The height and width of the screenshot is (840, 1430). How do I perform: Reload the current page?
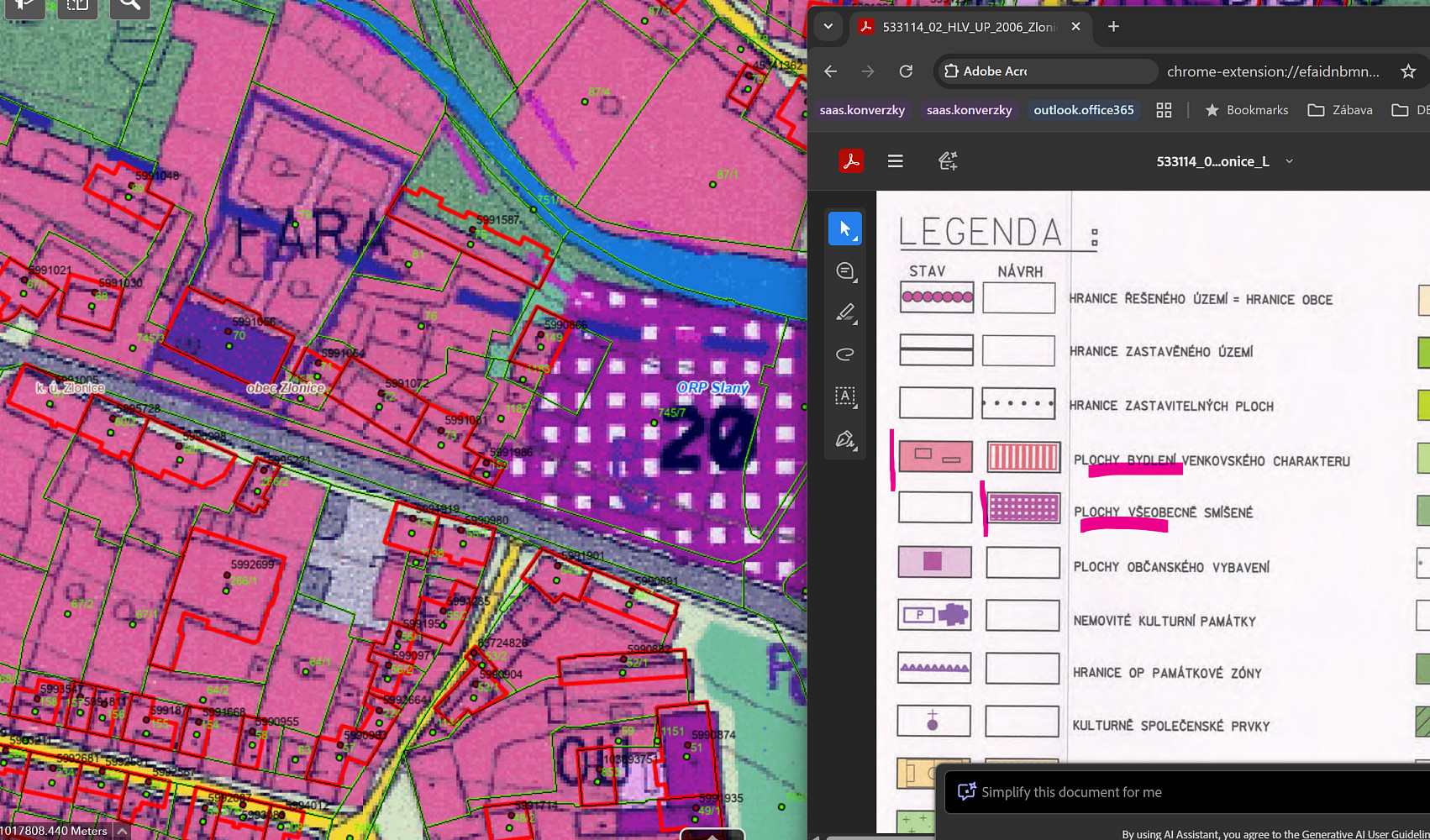[x=906, y=71]
